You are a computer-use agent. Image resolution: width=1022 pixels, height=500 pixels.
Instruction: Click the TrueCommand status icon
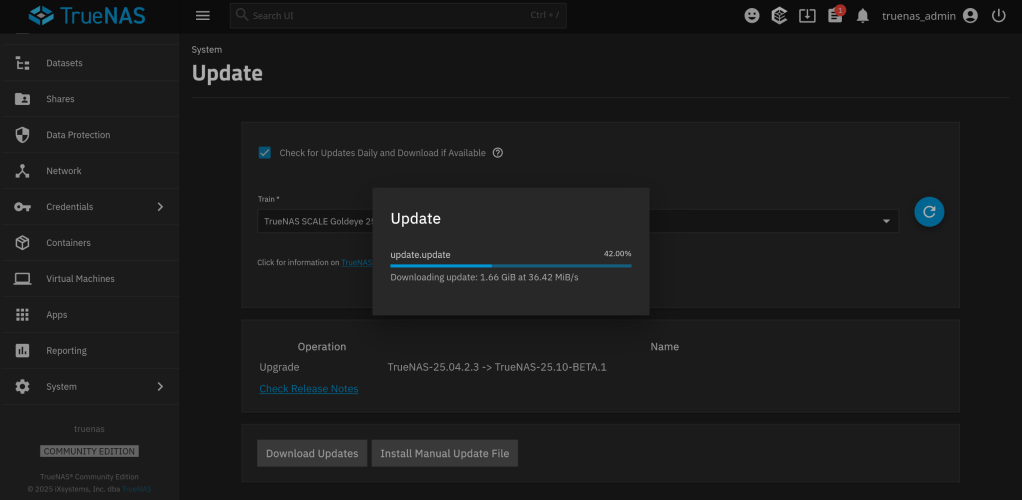tap(779, 16)
